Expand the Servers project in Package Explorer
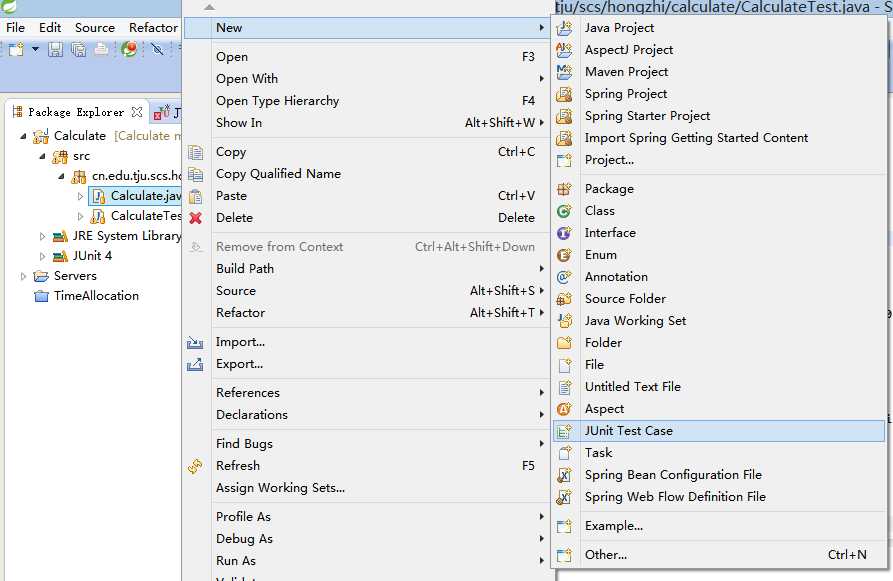This screenshot has width=893, height=581. point(23,276)
